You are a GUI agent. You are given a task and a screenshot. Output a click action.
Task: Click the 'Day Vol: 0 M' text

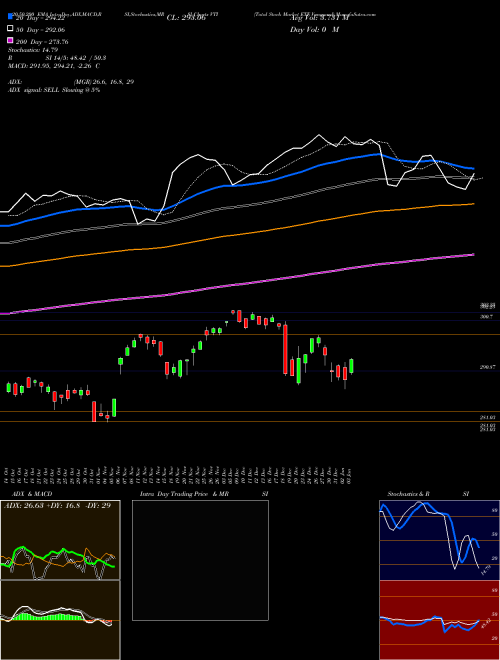pyautogui.click(x=314, y=30)
